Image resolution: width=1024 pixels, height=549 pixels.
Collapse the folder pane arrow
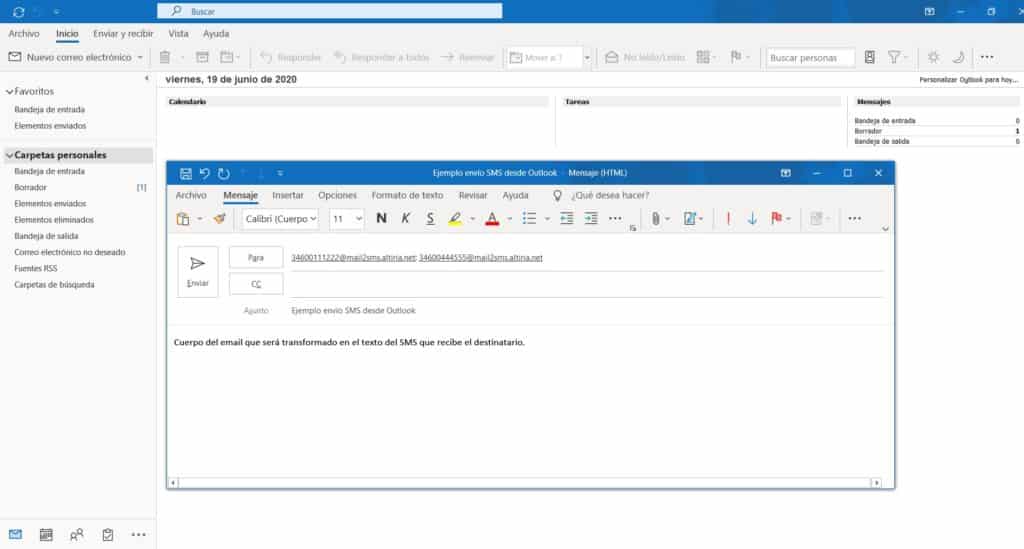coord(146,78)
